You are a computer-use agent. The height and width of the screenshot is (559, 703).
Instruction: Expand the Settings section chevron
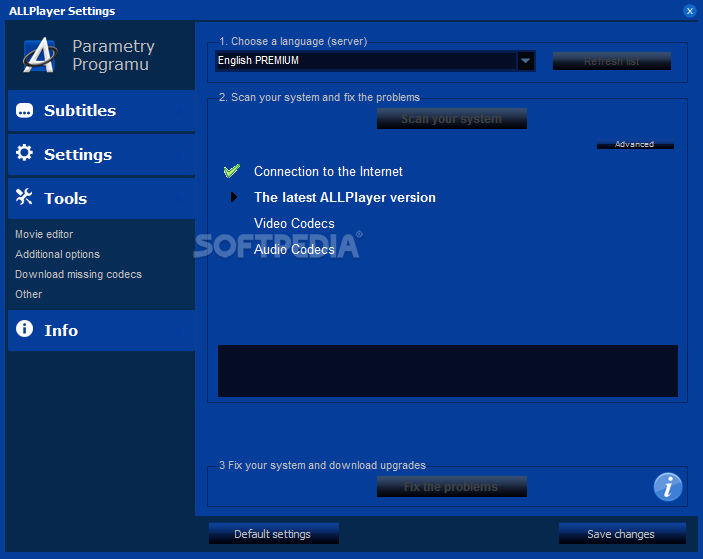pyautogui.click(x=179, y=155)
